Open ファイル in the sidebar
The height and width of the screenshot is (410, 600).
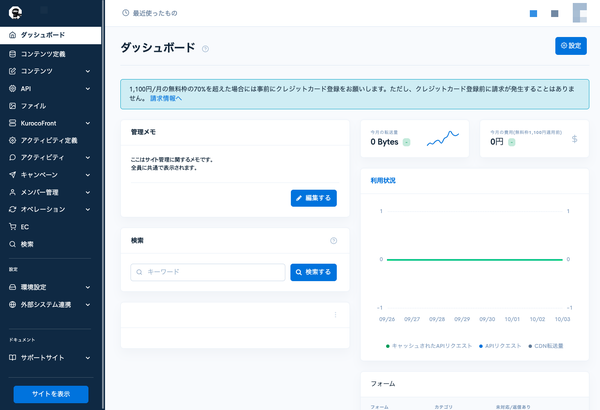tap(51, 106)
